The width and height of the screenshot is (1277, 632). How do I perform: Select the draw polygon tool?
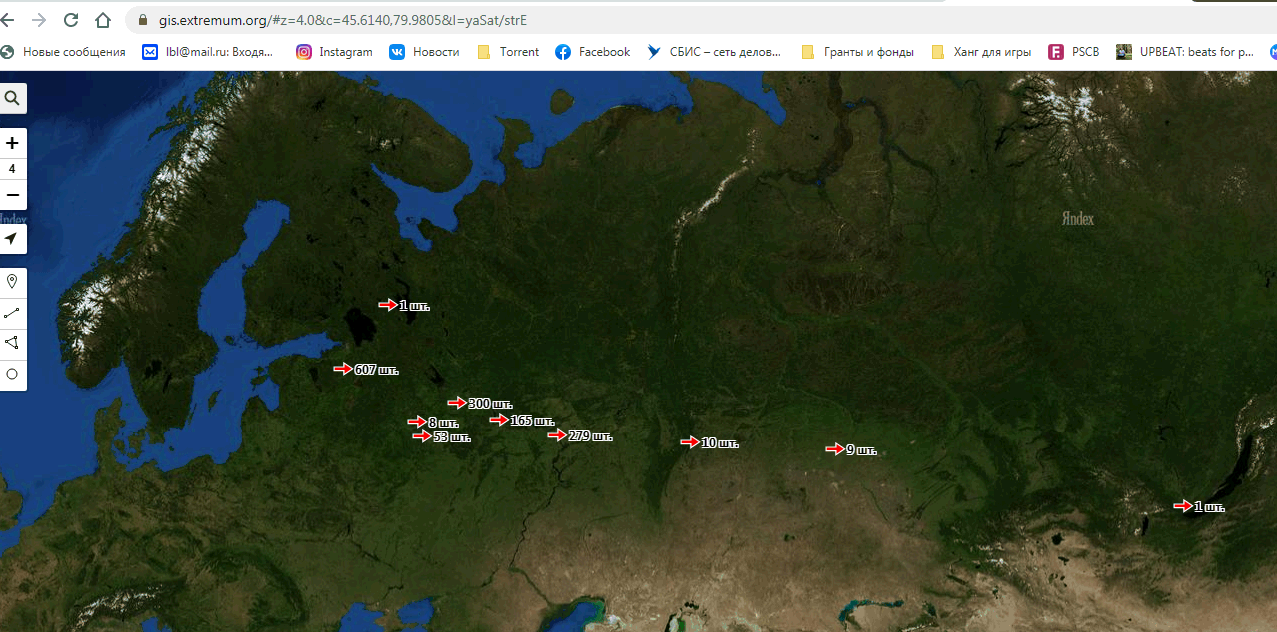[12, 343]
